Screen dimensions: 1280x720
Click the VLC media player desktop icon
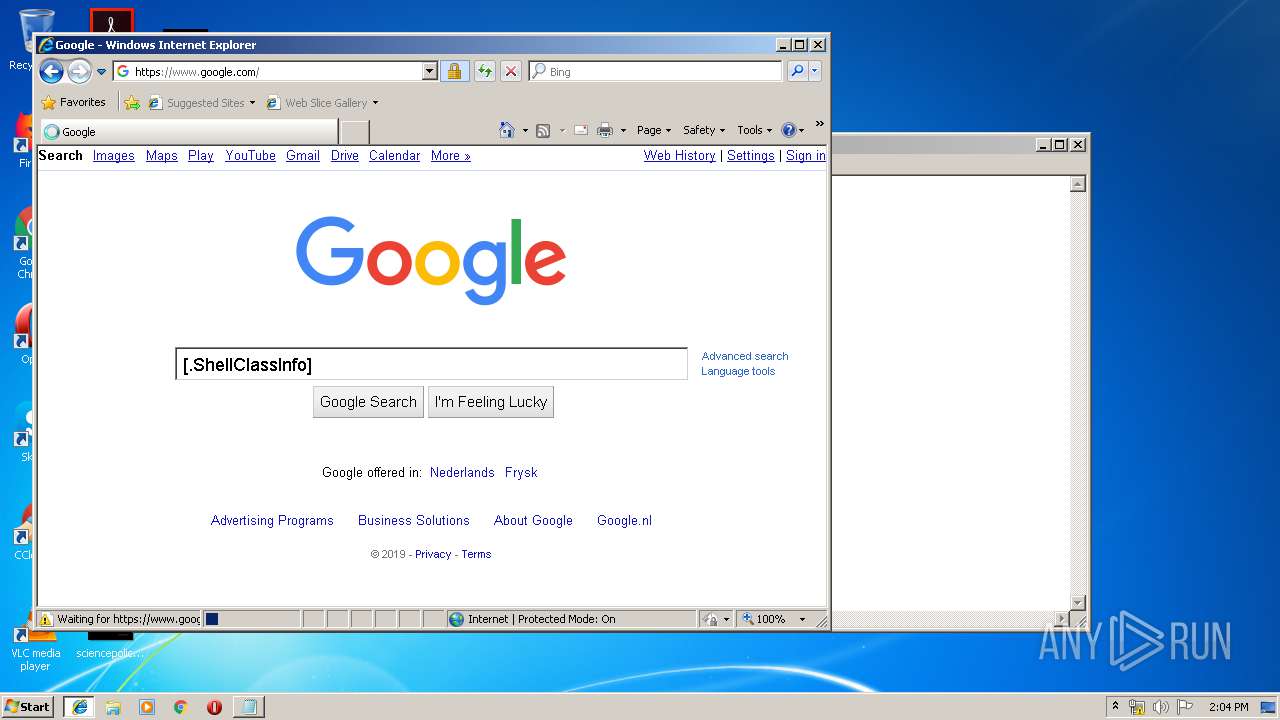[34, 646]
